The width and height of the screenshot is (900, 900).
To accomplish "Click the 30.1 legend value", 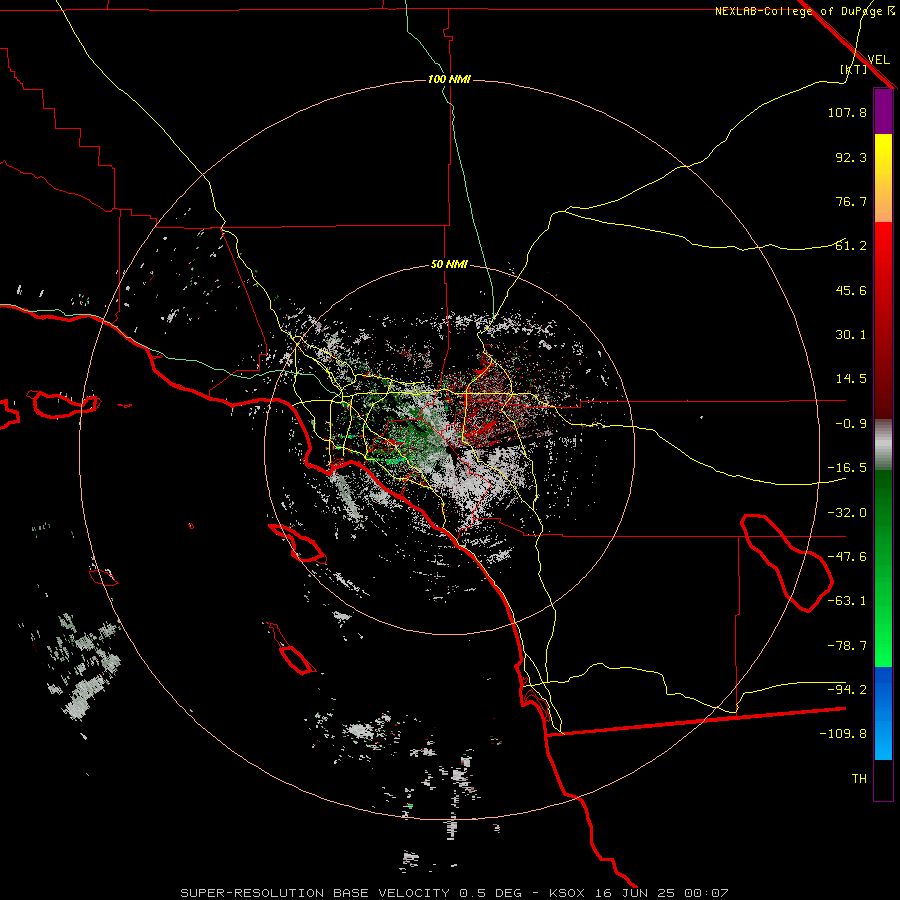I will [851, 335].
